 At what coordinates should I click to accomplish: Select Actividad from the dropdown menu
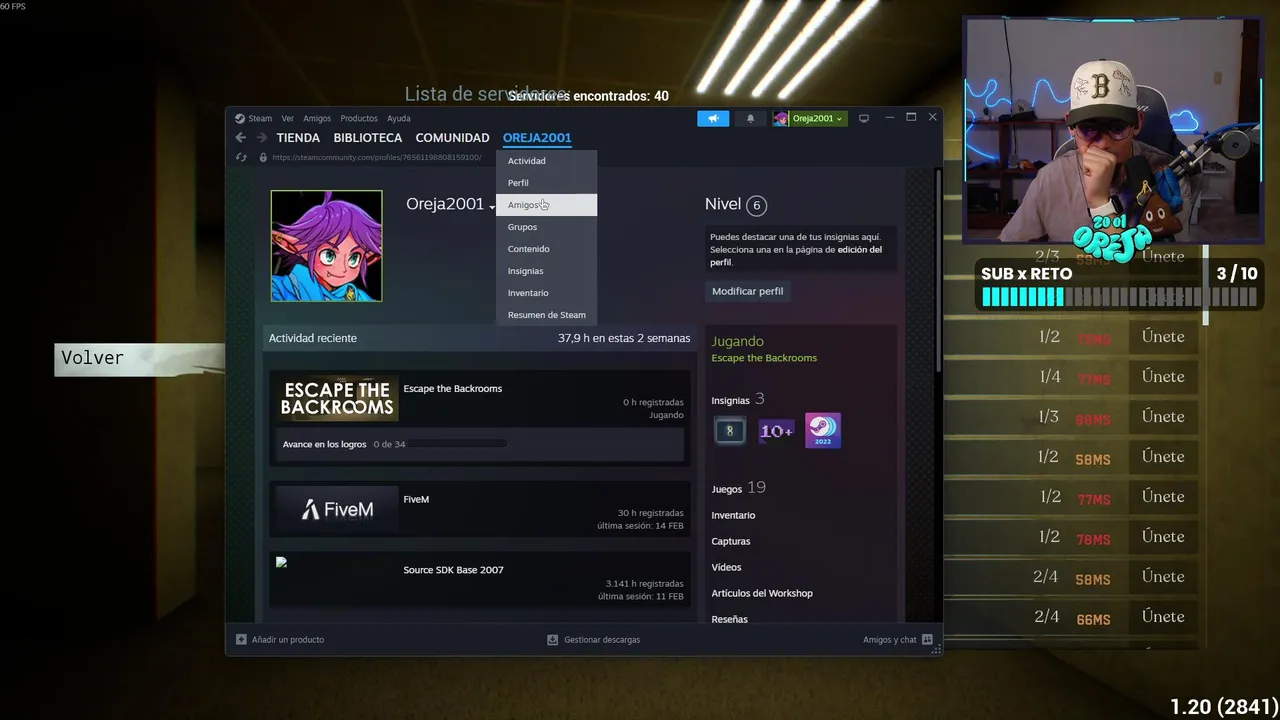[546, 161]
